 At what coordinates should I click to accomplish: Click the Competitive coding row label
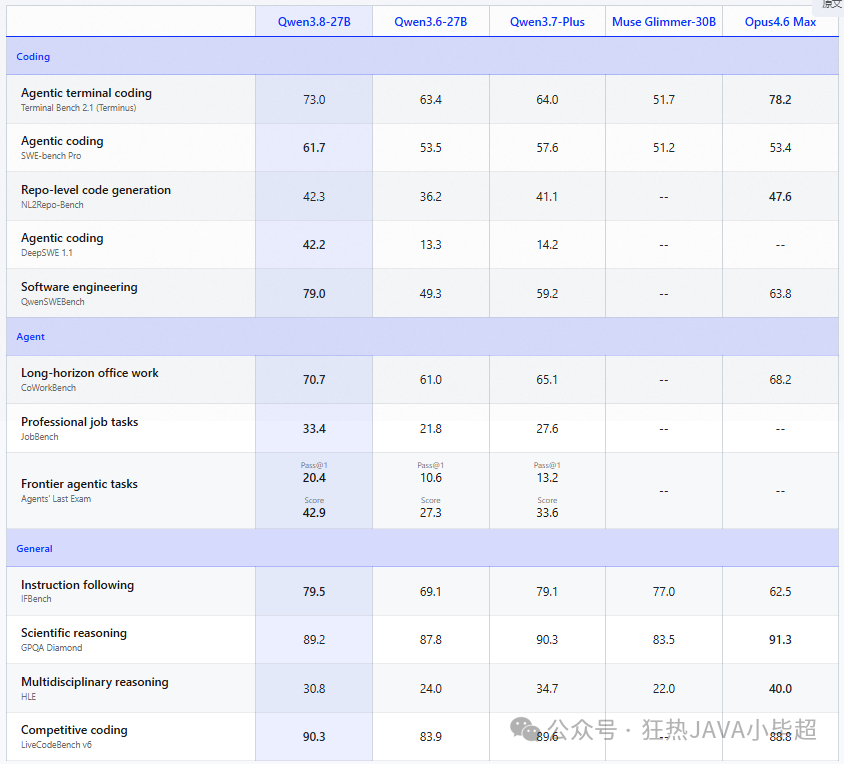coord(74,730)
